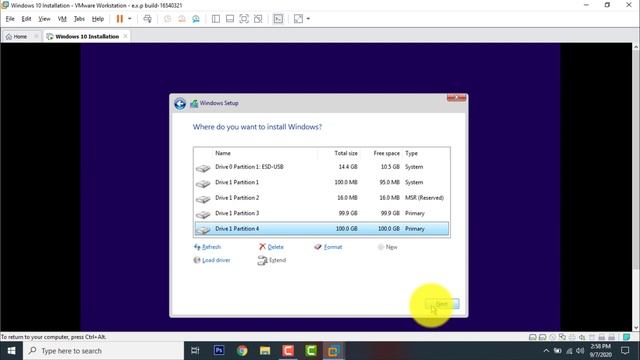Click the Unity mode toolbar icon
Image resolution: width=640 pixels, height=360 pixels.
[x=258, y=19]
